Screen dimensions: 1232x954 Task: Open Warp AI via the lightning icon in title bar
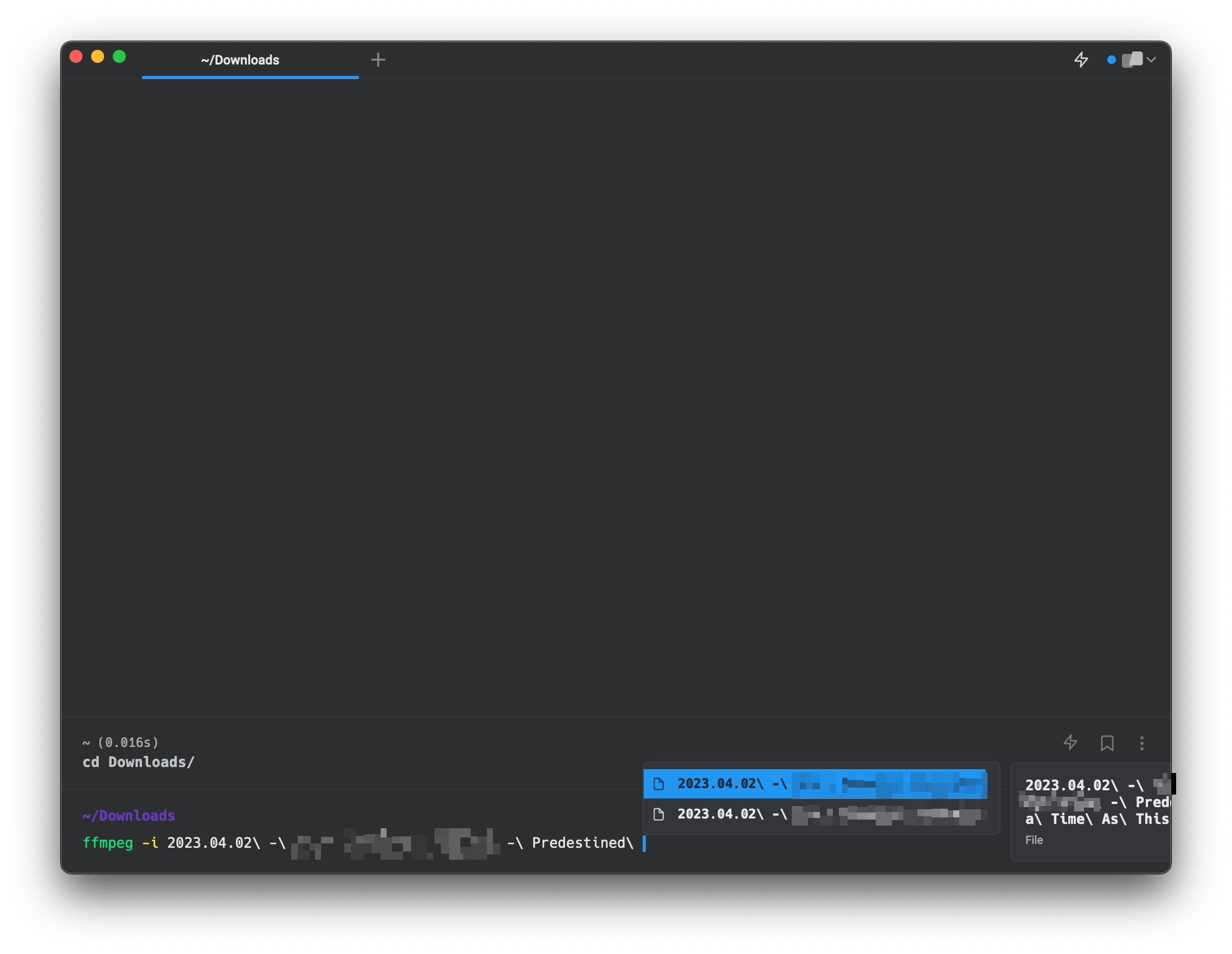[x=1081, y=60]
